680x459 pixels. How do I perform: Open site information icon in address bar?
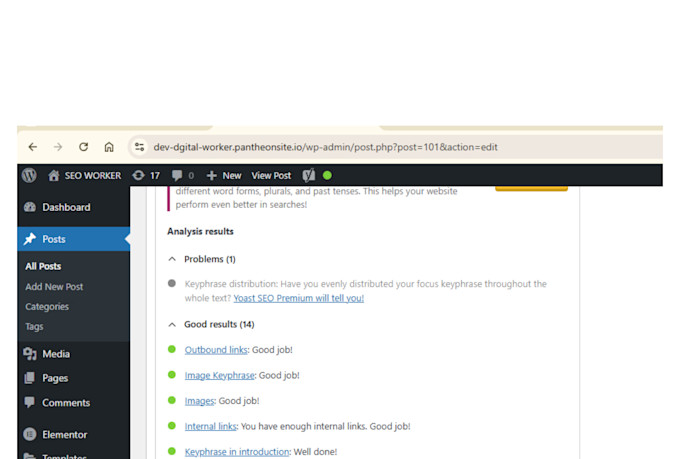point(139,147)
